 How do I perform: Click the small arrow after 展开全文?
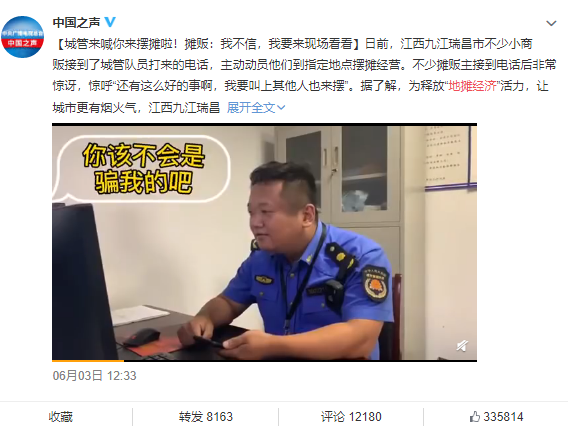point(281,108)
